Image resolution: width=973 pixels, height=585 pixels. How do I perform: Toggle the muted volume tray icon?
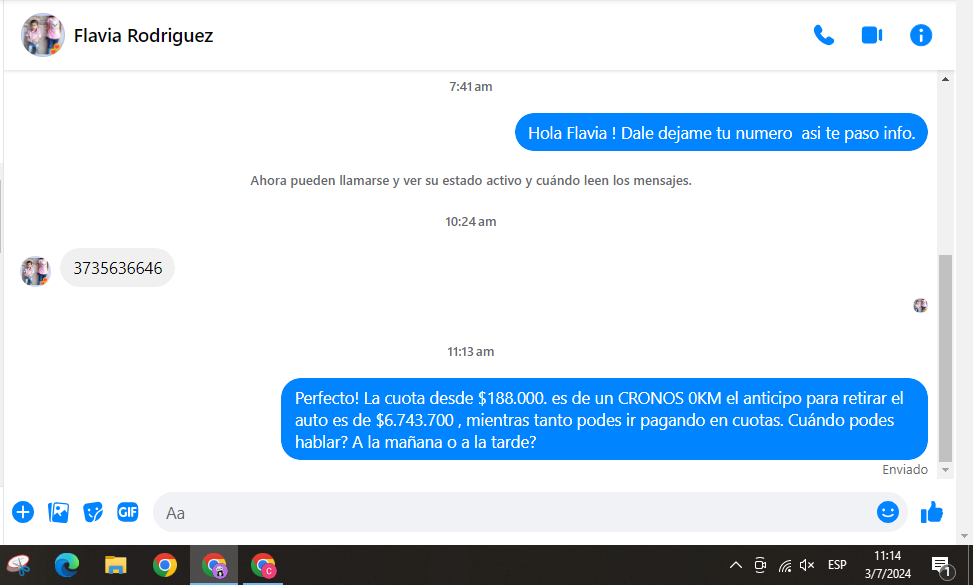tap(807, 565)
